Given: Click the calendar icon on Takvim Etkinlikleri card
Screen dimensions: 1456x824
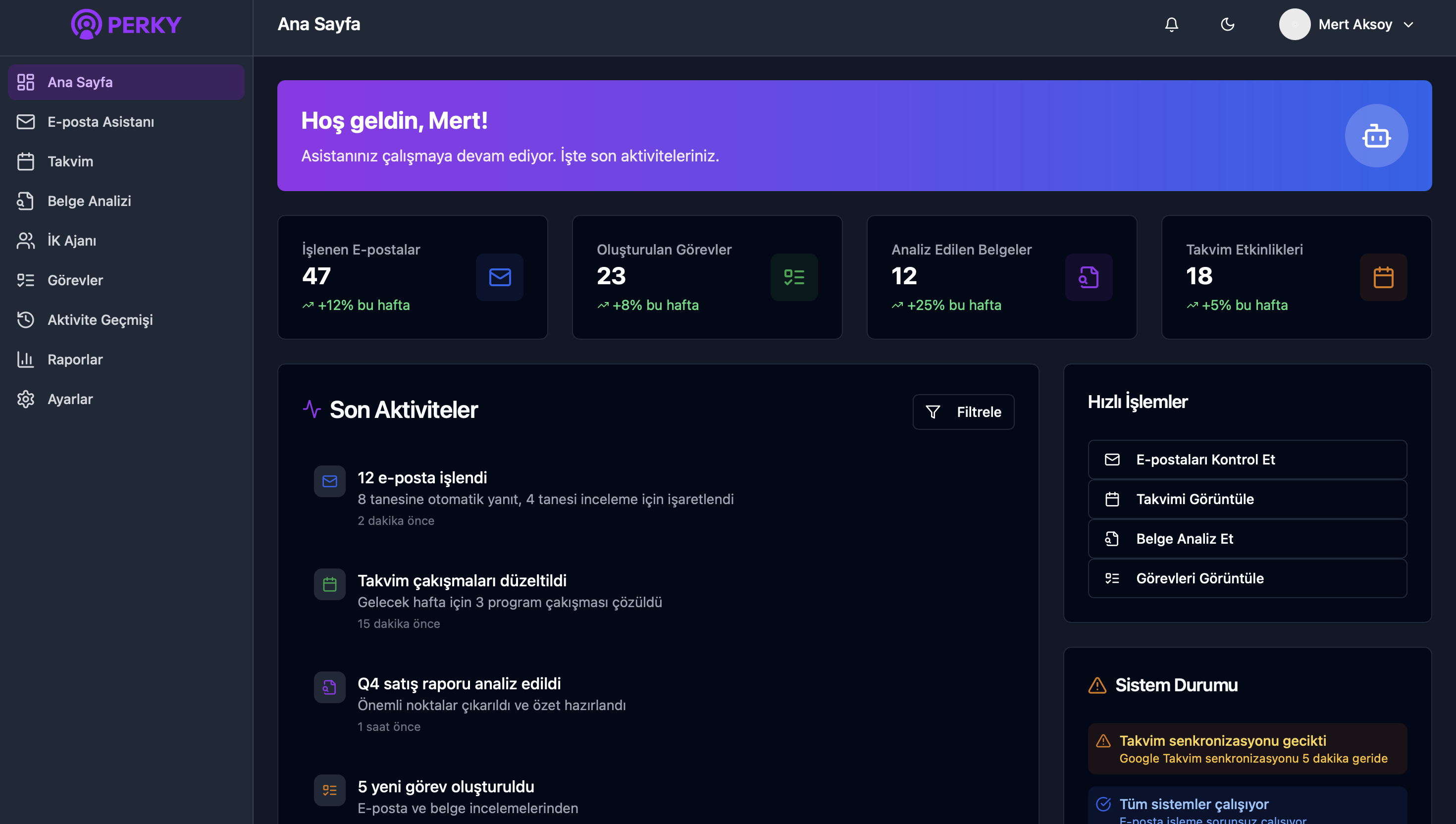Looking at the screenshot, I should (x=1383, y=277).
